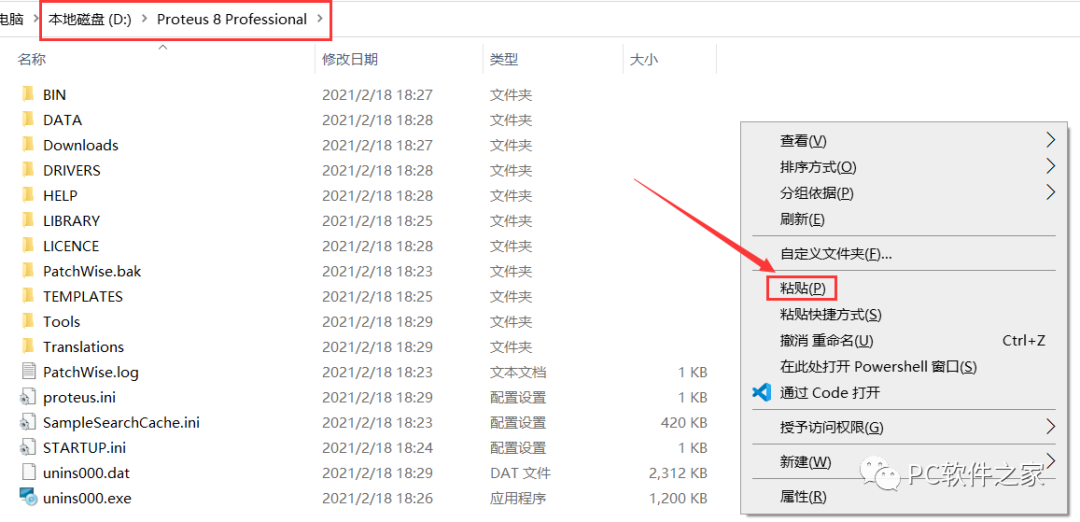The image size is (1080, 522).
Task: Click the Tools folder icon
Action: point(28,322)
